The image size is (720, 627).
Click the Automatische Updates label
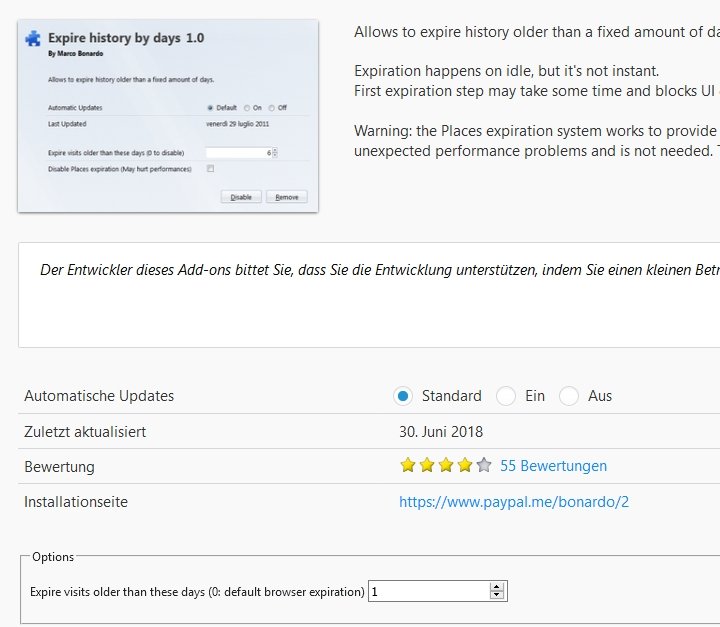99,396
